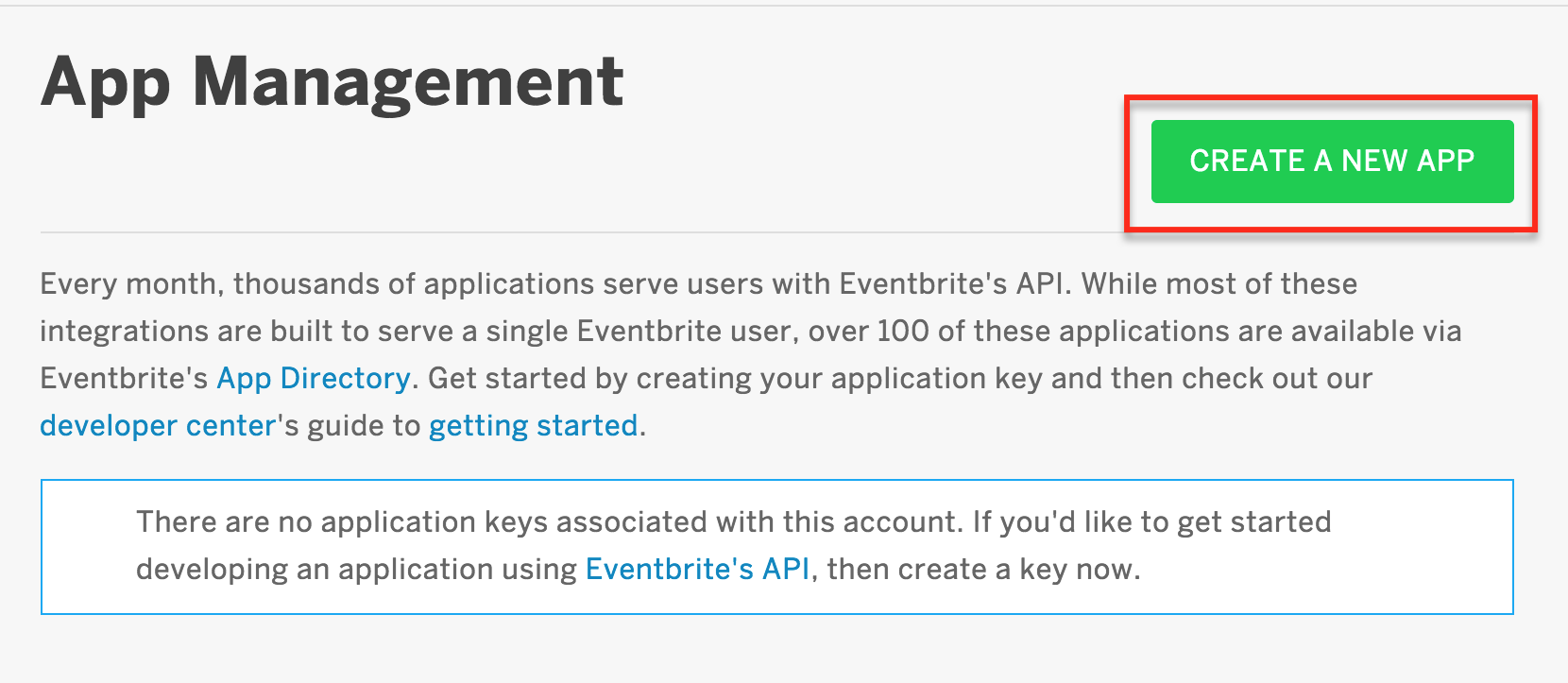The image size is (1568, 683).
Task: Click the text 'serve users with Eventbrite's API'
Action: [x=886, y=284]
